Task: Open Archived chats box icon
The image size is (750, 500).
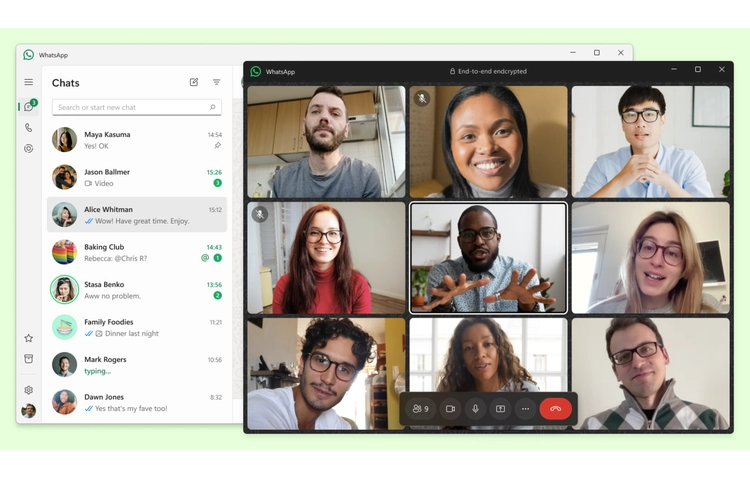Action: click(x=29, y=359)
